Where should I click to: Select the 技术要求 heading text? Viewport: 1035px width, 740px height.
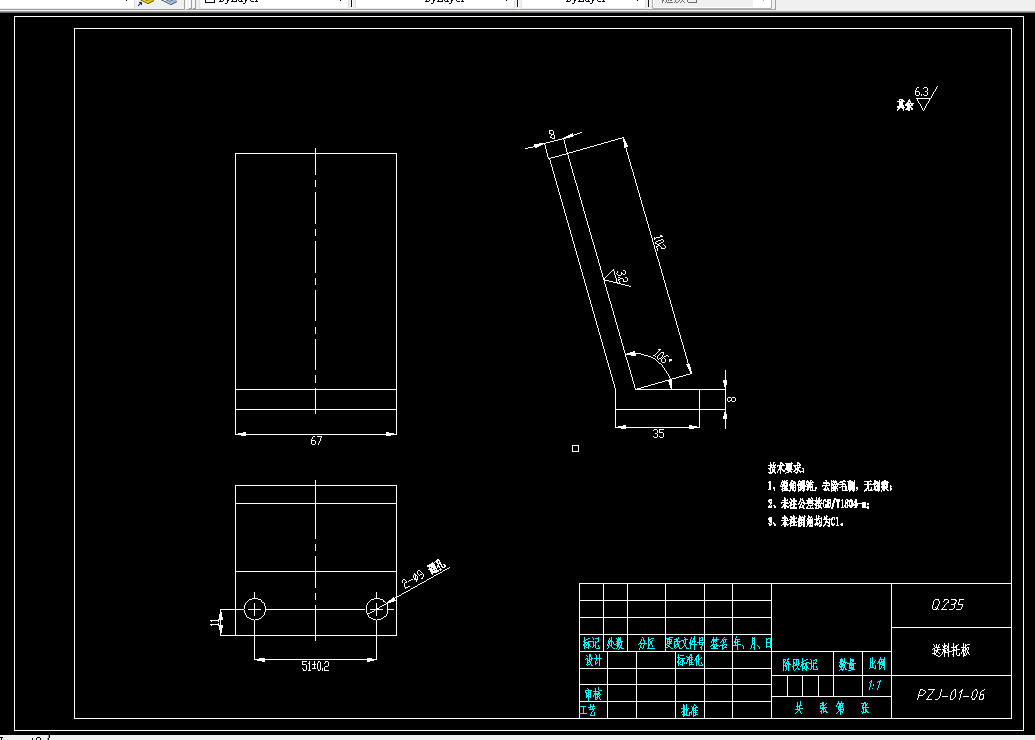pos(785,468)
